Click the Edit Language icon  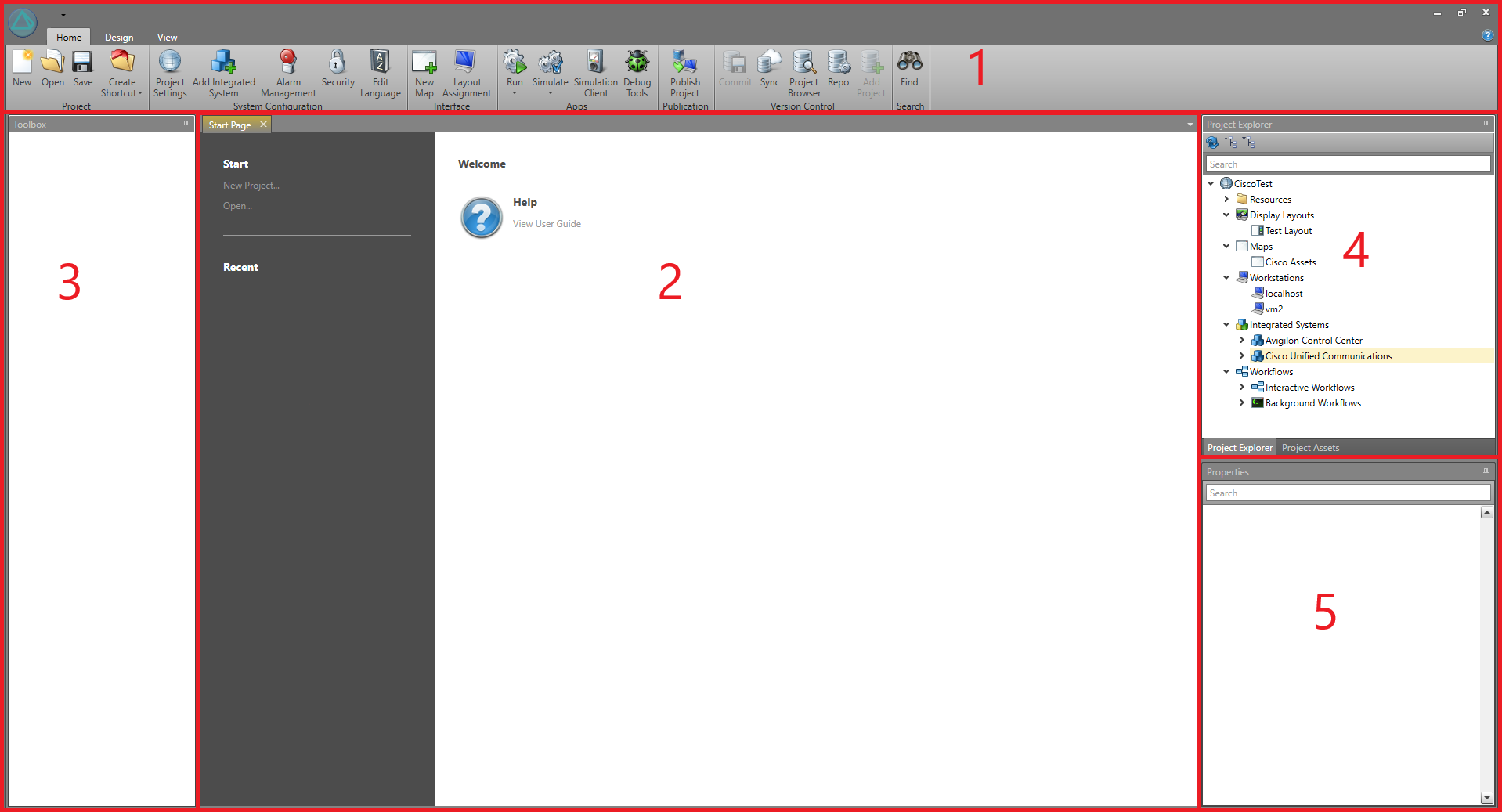(380, 63)
